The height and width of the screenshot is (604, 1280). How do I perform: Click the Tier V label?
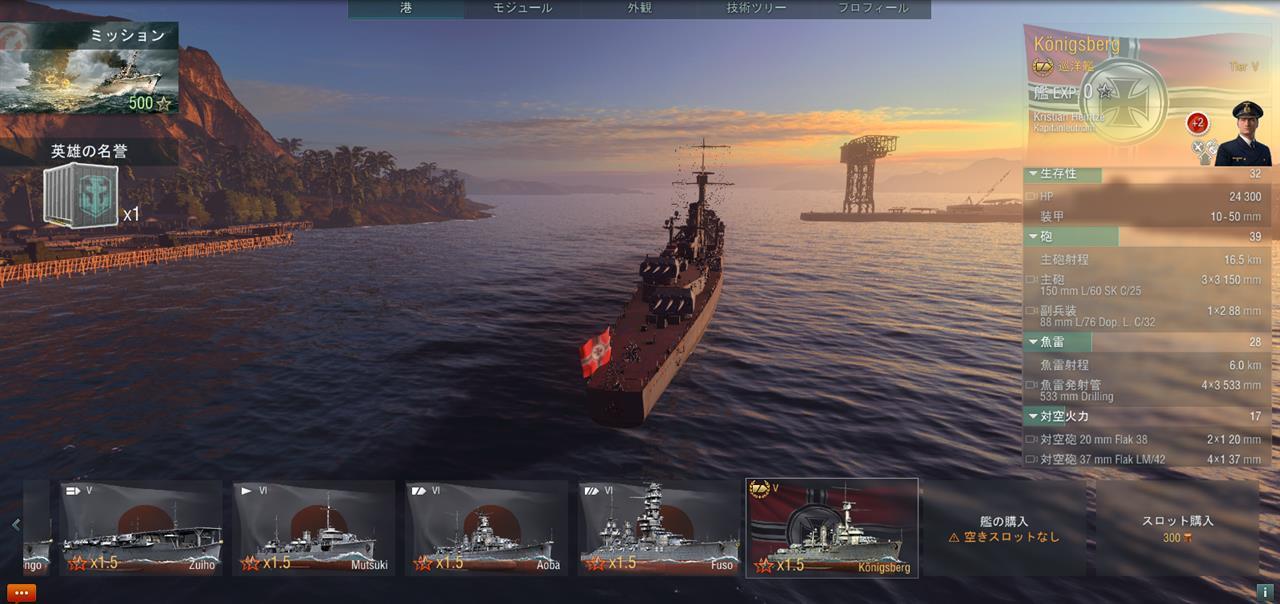pos(1244,66)
